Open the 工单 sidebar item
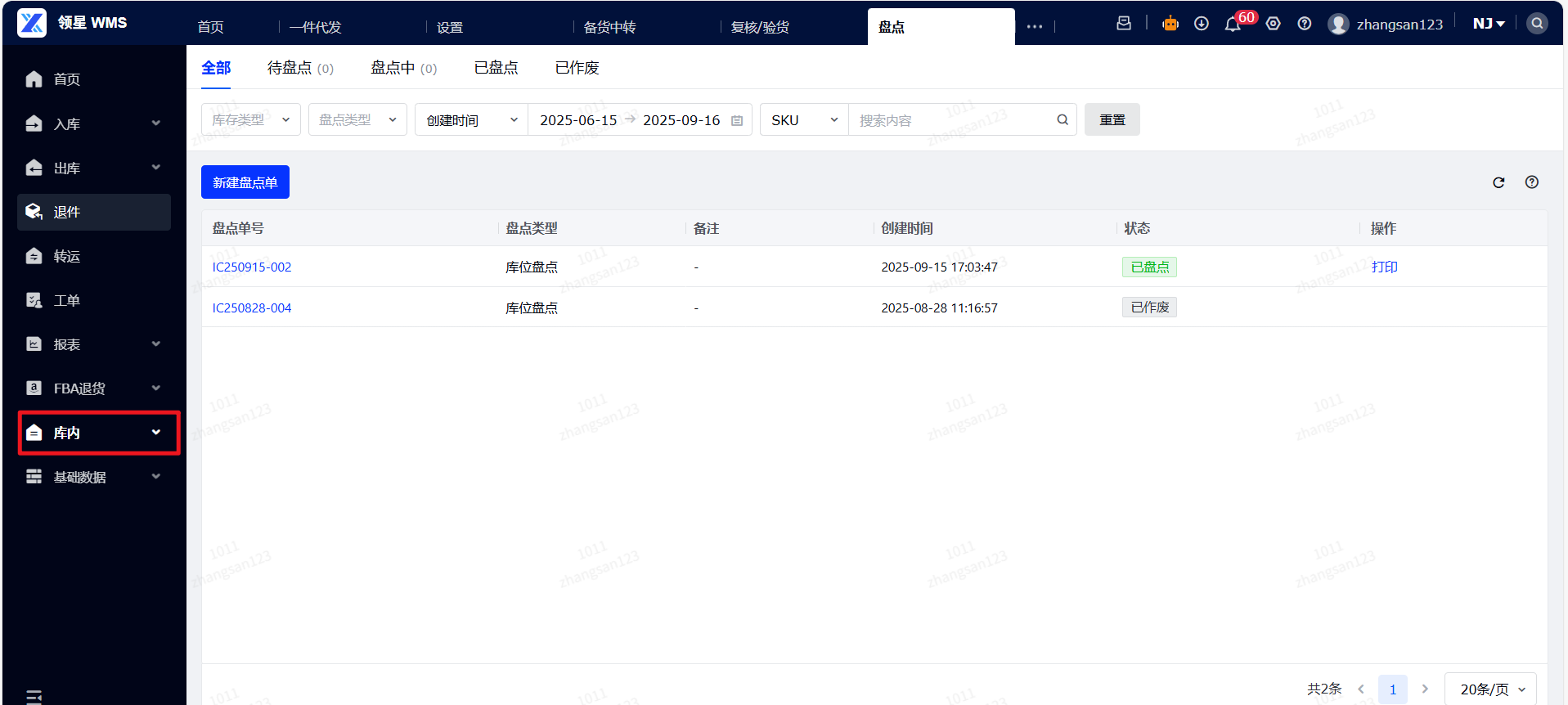This screenshot has height=705, width=1568. [x=94, y=300]
